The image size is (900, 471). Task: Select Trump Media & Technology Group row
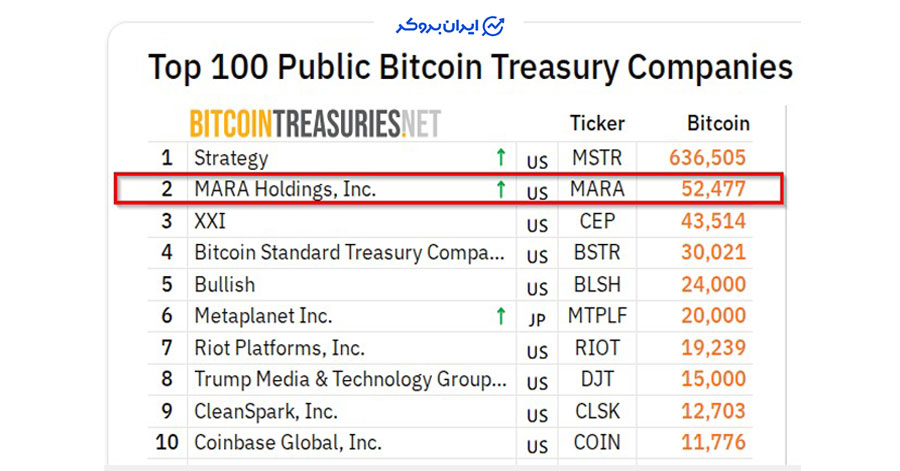tap(349, 380)
